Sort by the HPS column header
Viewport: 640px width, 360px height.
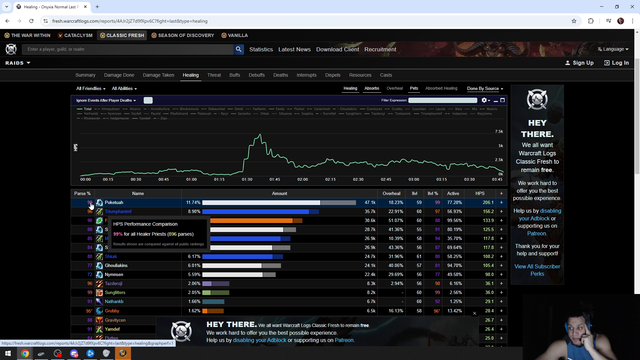480,193
